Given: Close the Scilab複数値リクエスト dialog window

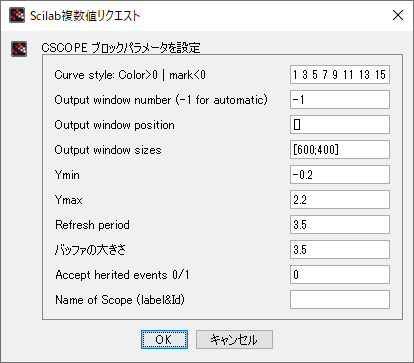Looking at the screenshot, I should (x=398, y=15).
